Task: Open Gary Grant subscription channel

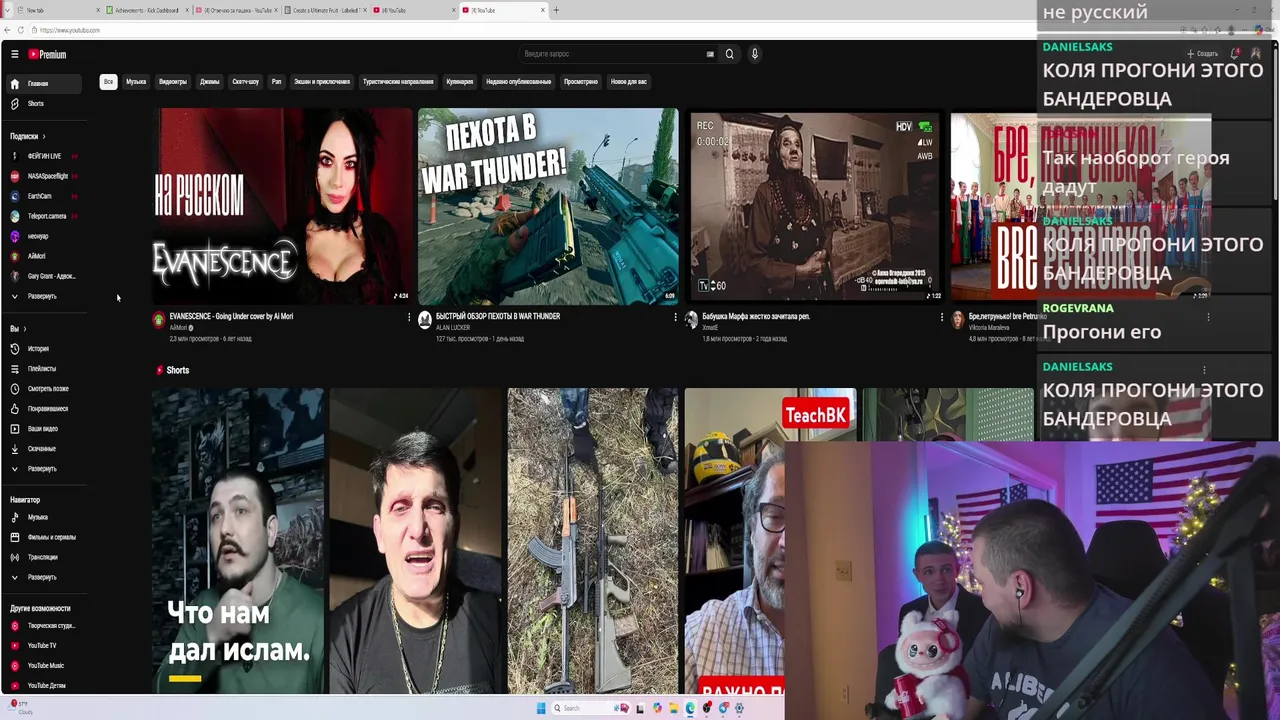Action: click(x=45, y=276)
